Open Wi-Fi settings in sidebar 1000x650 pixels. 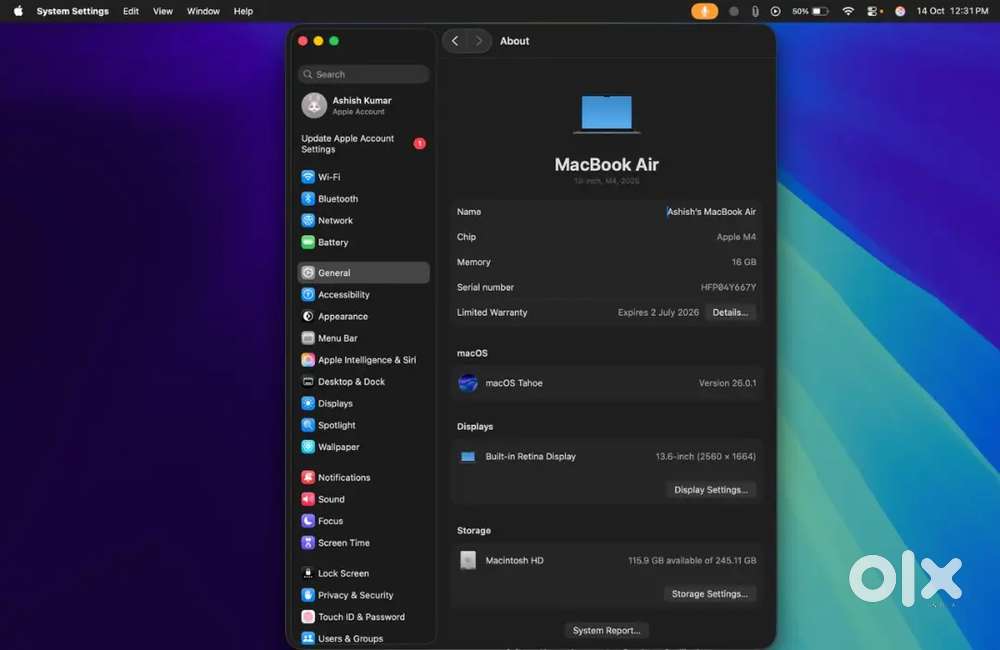tap(329, 177)
